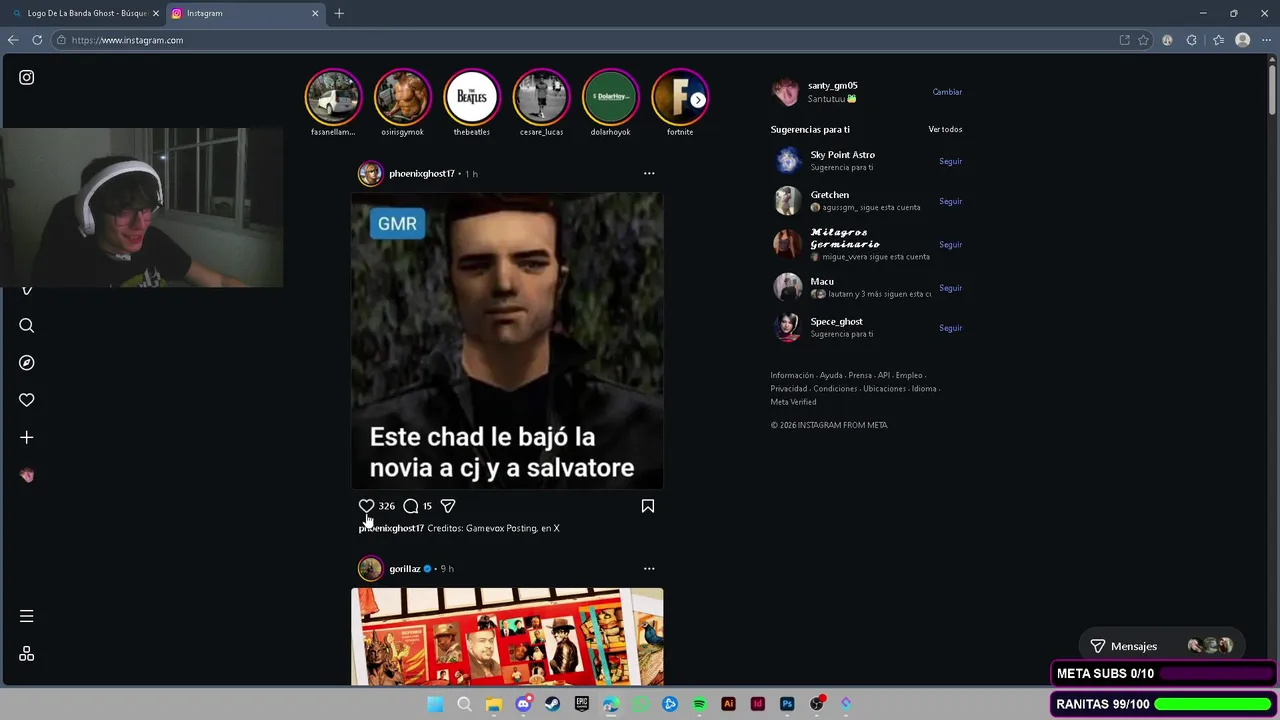Click the Privacidad footer link
This screenshot has width=1280, height=720.
pyautogui.click(x=789, y=389)
